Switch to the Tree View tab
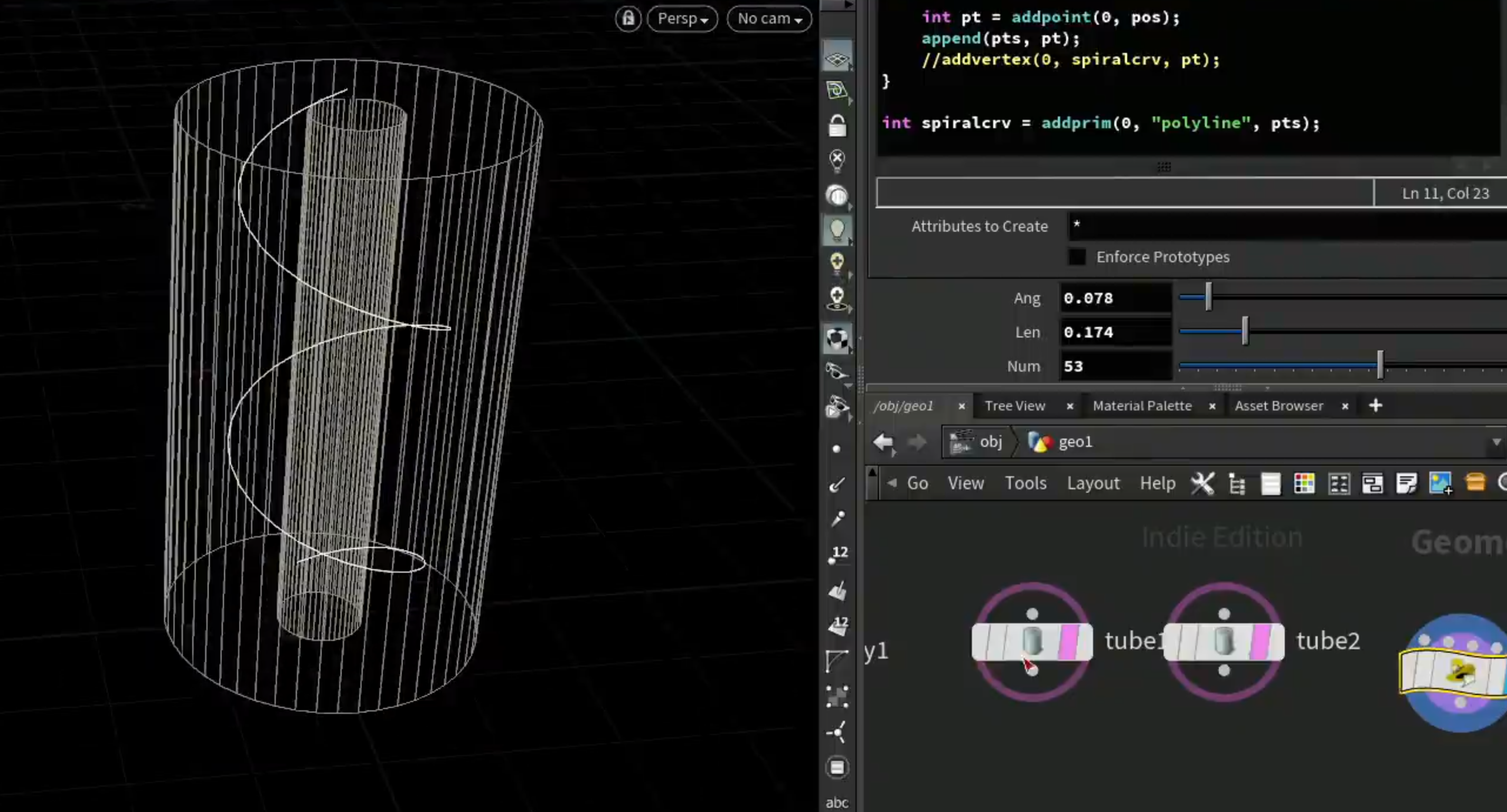Viewport: 1507px width, 812px height. 1015,406
